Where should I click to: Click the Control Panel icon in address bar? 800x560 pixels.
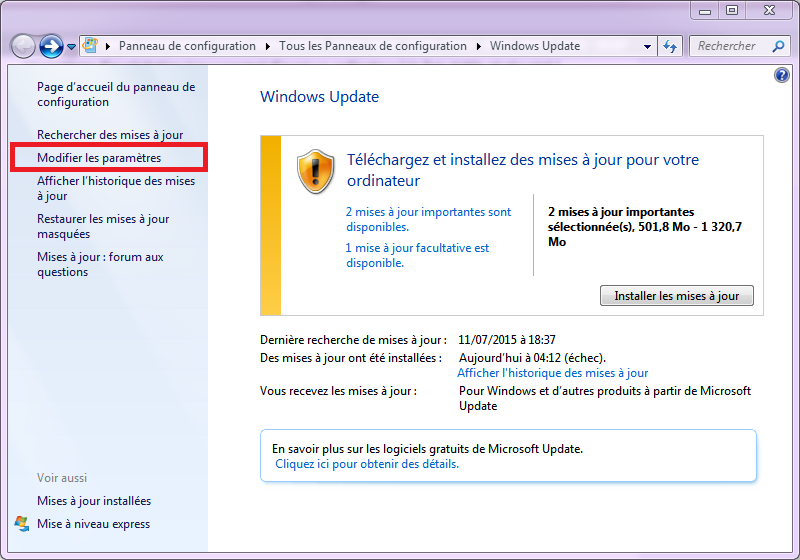click(90, 45)
